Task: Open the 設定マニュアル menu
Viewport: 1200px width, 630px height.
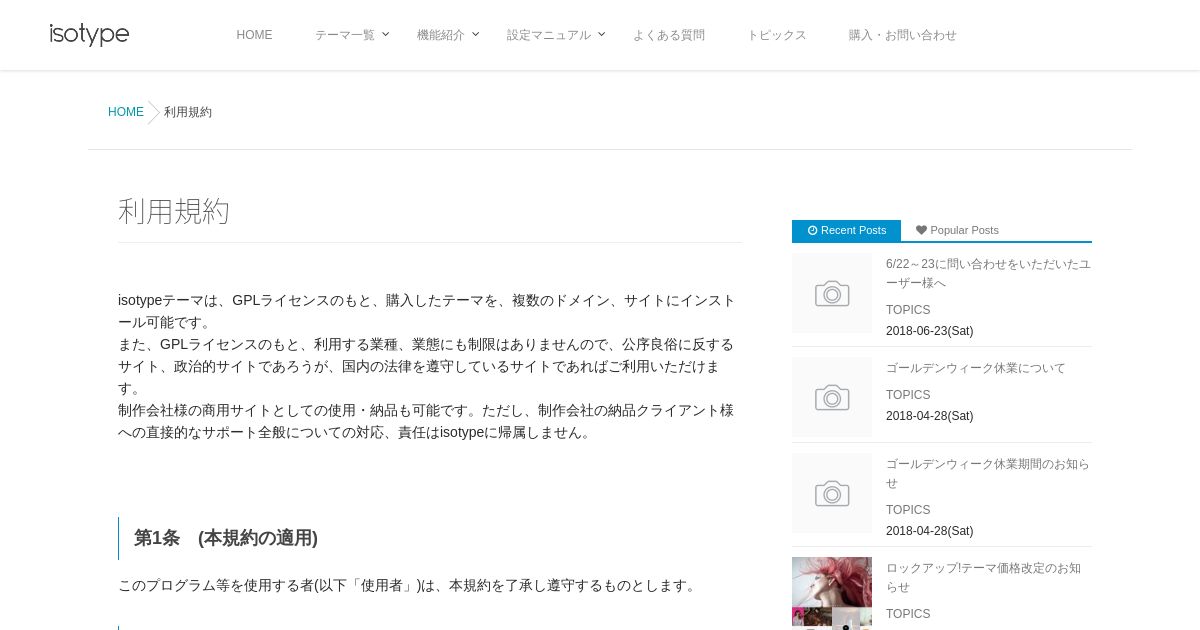Action: coord(549,35)
